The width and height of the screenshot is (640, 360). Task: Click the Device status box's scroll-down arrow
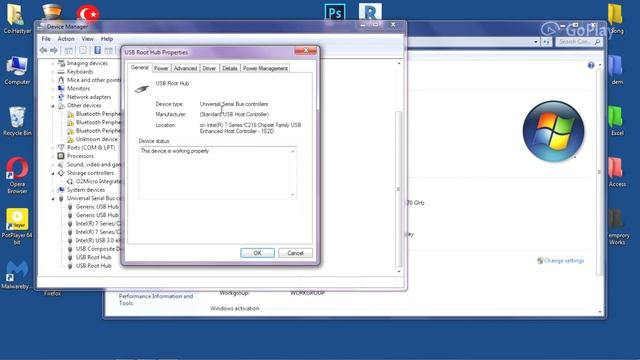pos(293,195)
